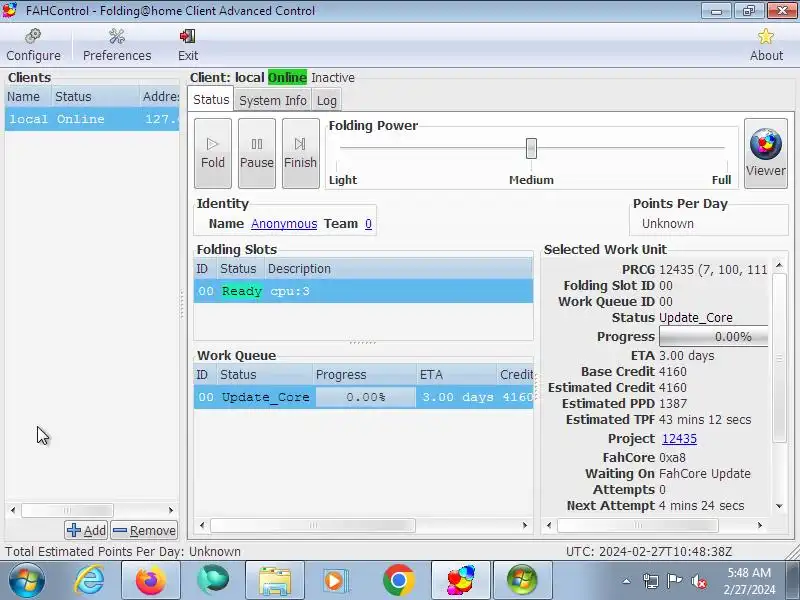Click Work Queue right scroll arrow
Screen dimensions: 800x600
525,525
